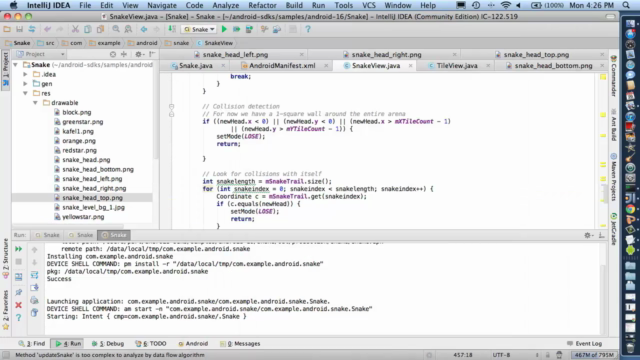640x360 pixels.
Task: Toggle the Favorites side tool window
Action: tap(5, 310)
